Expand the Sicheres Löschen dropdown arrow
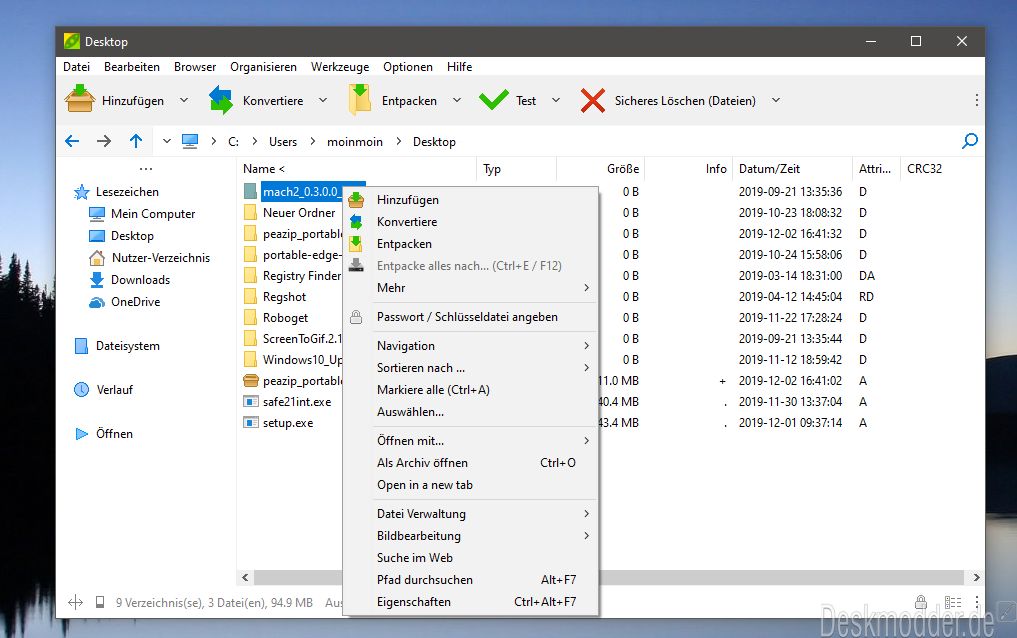 [x=776, y=100]
